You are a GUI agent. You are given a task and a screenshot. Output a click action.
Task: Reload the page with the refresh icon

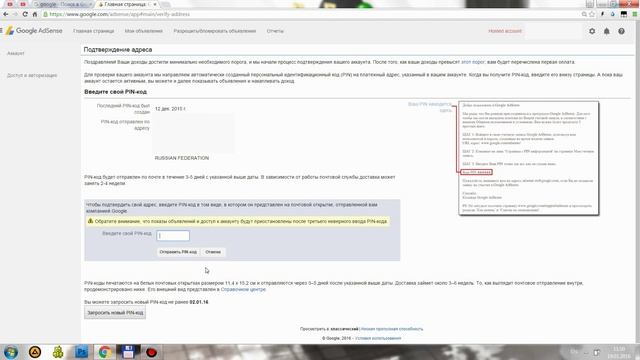click(x=25, y=14)
